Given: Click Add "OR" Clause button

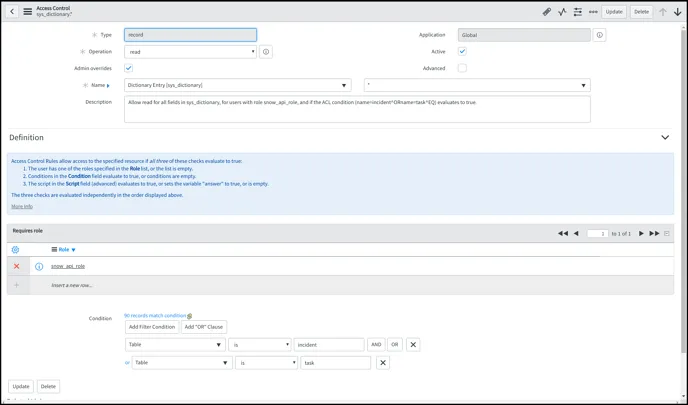Looking at the screenshot, I should tap(204, 327).
